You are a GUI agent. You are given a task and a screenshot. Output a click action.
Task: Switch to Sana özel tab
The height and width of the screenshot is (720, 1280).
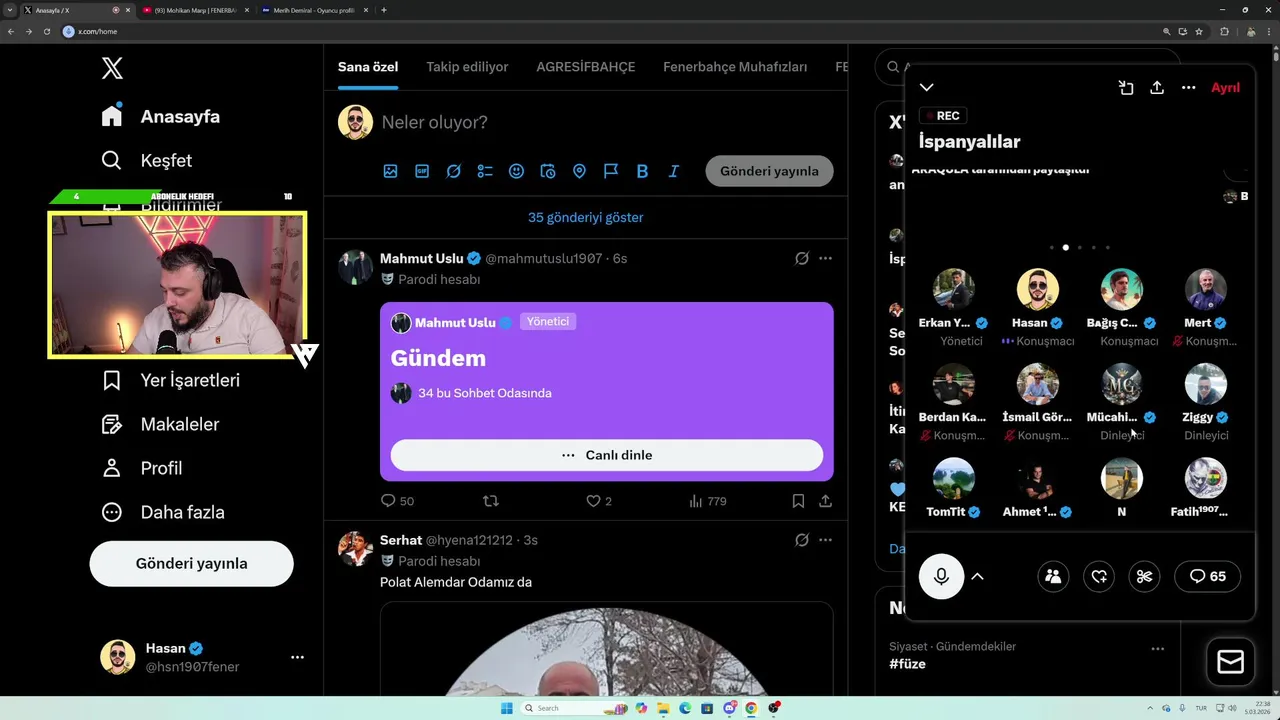(368, 67)
